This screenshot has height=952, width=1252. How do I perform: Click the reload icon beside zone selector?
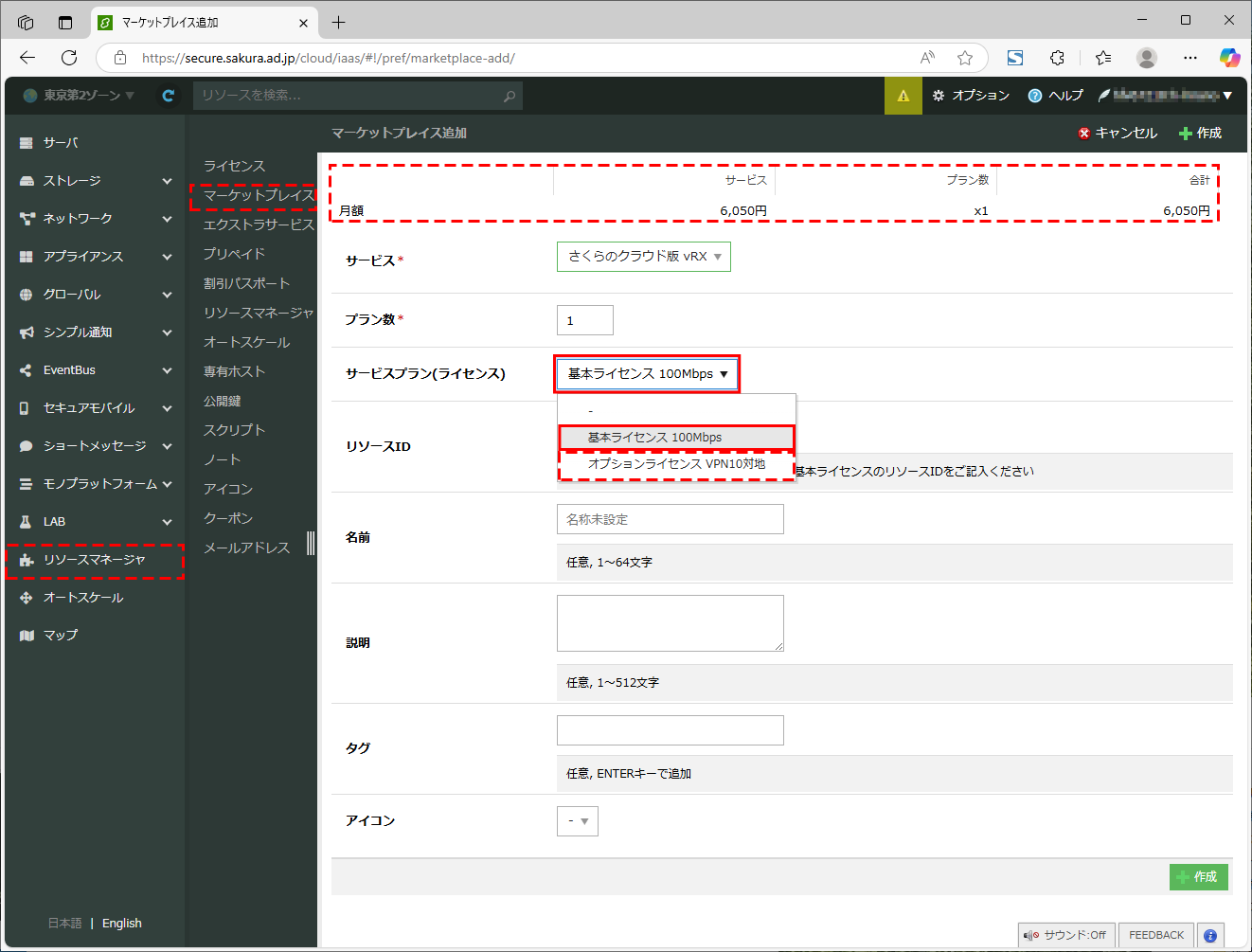[x=169, y=96]
